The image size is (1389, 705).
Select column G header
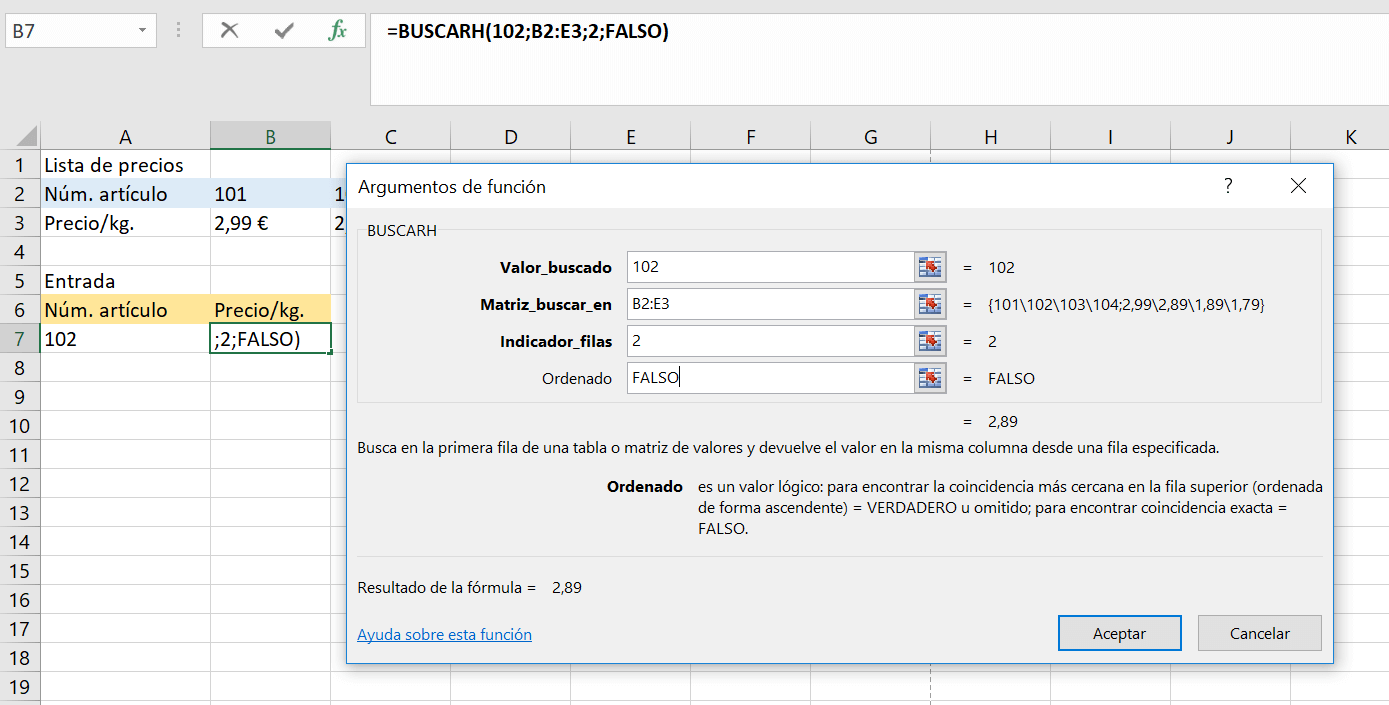(870, 137)
